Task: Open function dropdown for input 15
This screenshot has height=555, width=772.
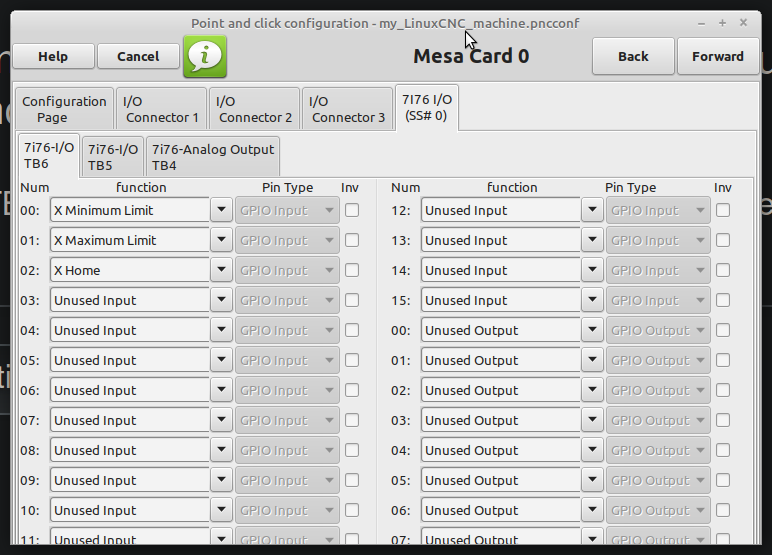Action: click(592, 300)
